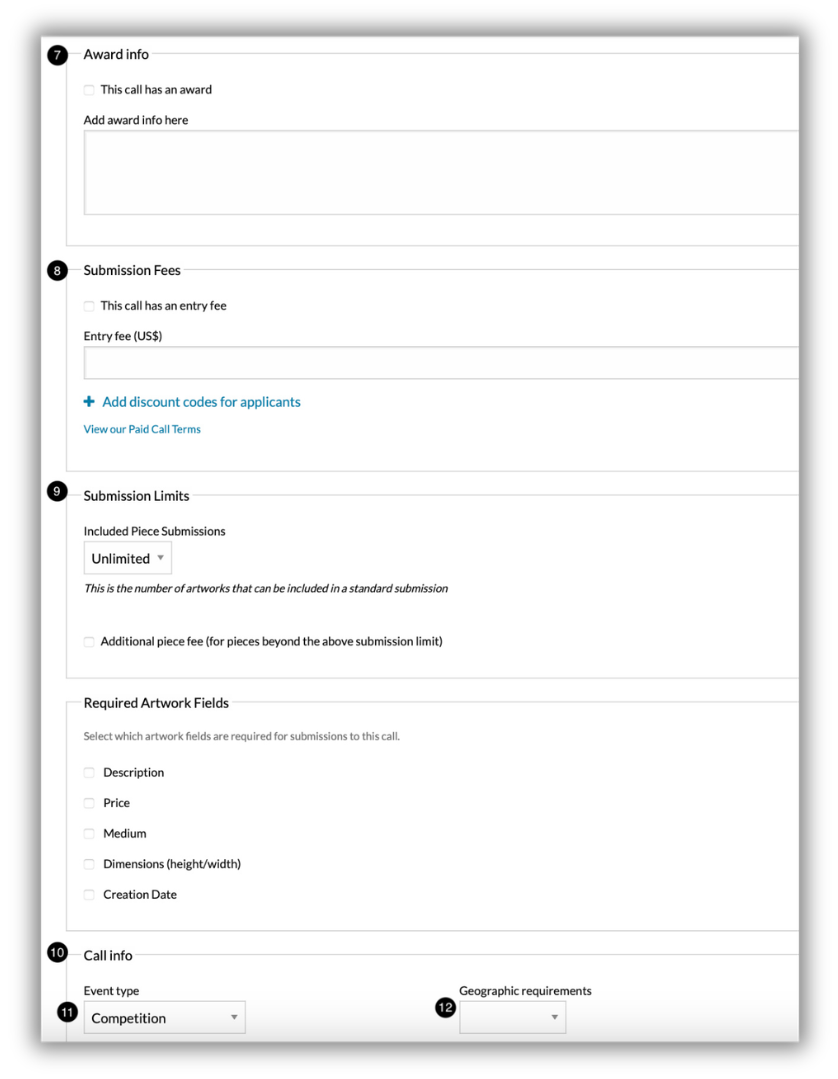The height and width of the screenshot is (1079, 838).
Task: Click the number 12 badge beside Geographic requirements
Action: [x=445, y=1007]
